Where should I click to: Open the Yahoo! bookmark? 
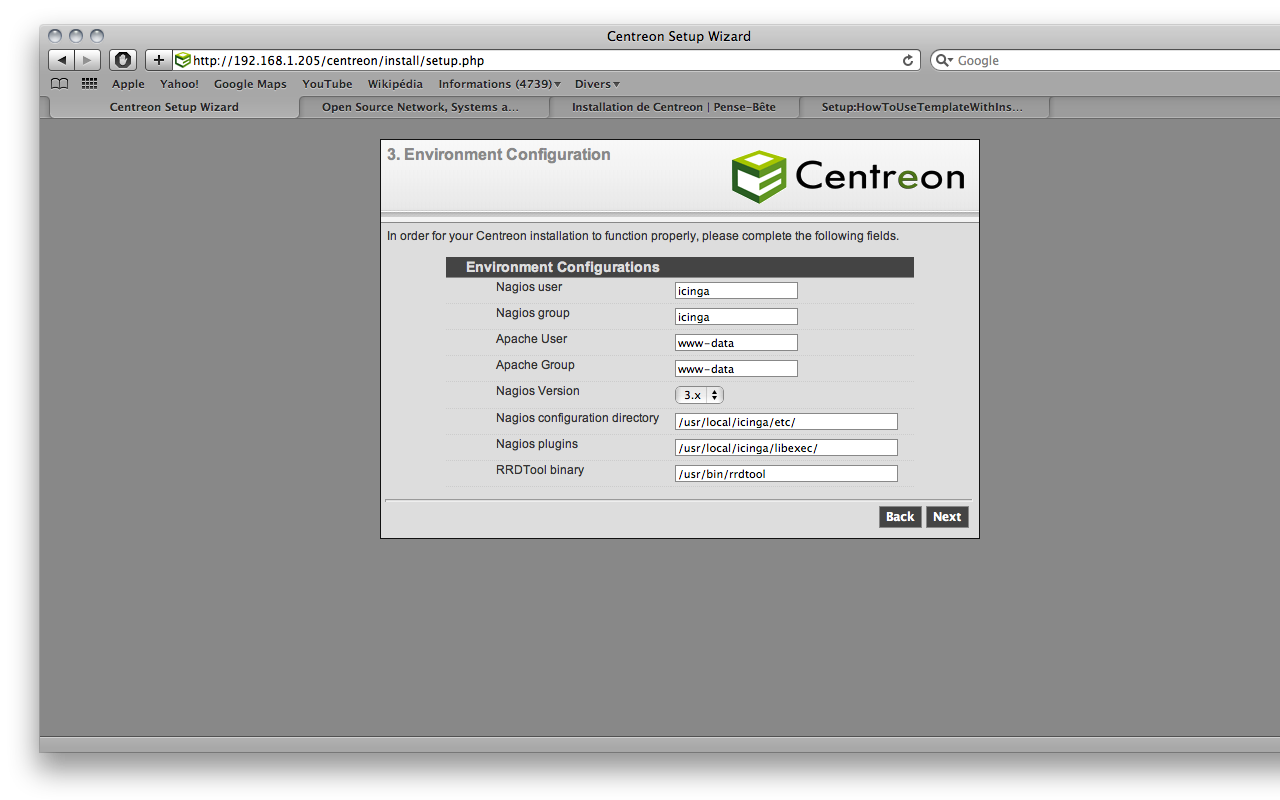click(x=179, y=84)
